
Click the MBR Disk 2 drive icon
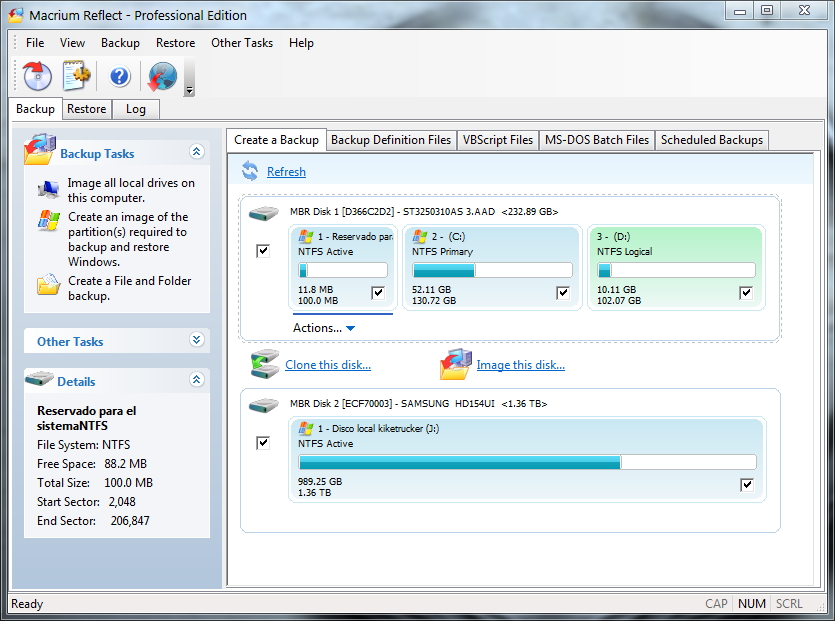264,405
